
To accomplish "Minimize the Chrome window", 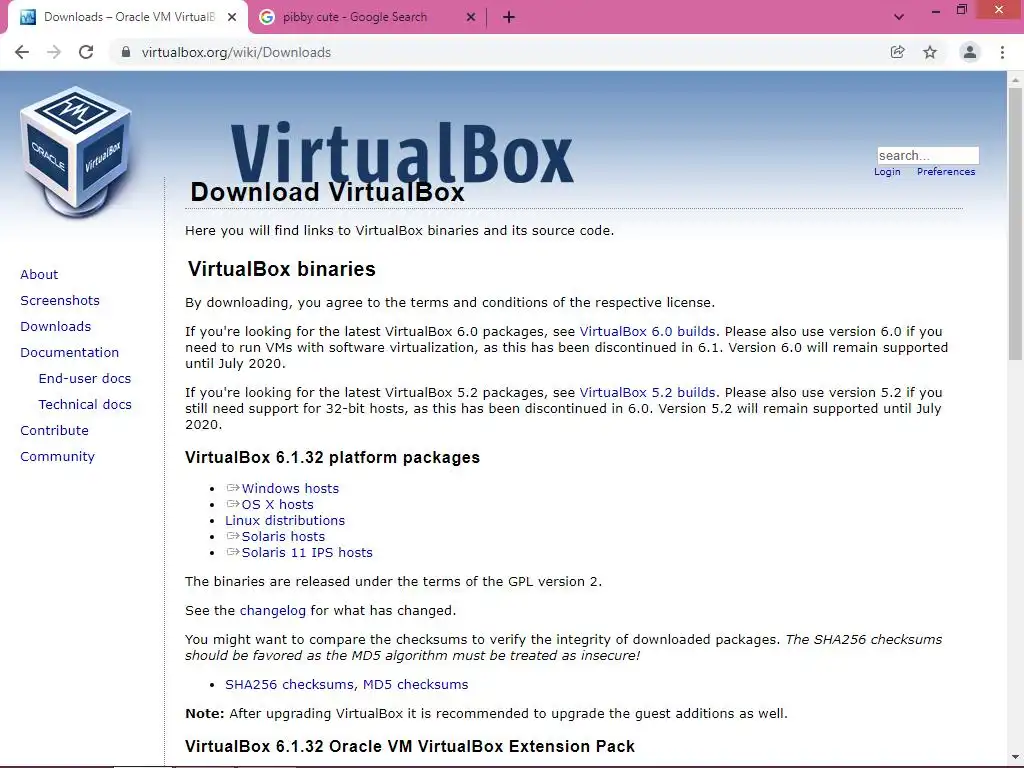I will (935, 11).
